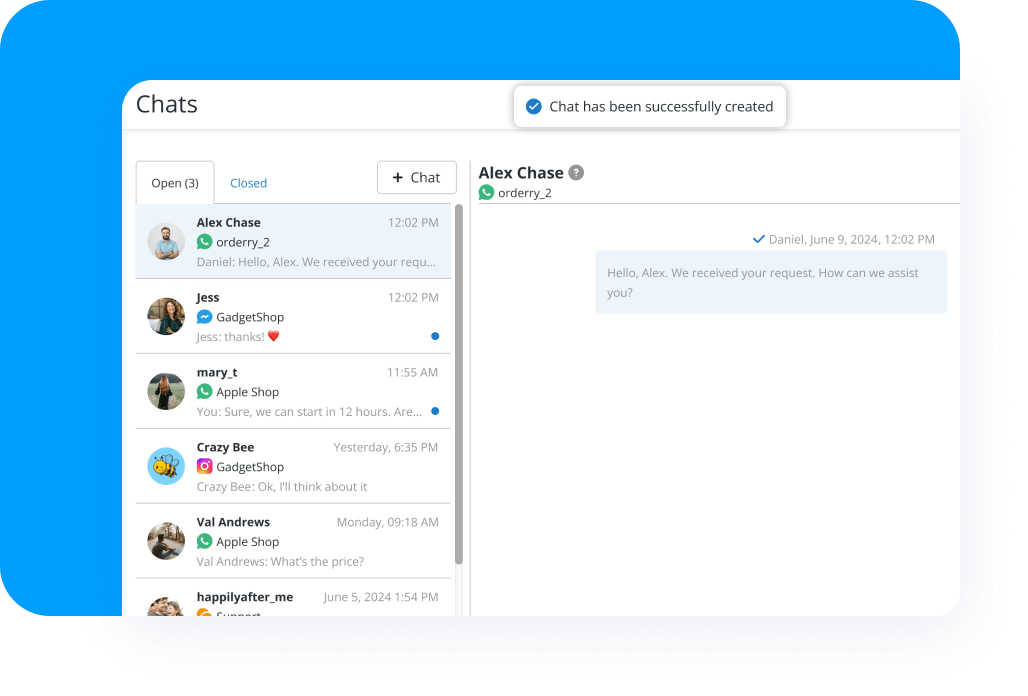The height and width of the screenshot is (696, 1028).
Task: Switch to the Closed chats tab
Action: pyautogui.click(x=248, y=183)
